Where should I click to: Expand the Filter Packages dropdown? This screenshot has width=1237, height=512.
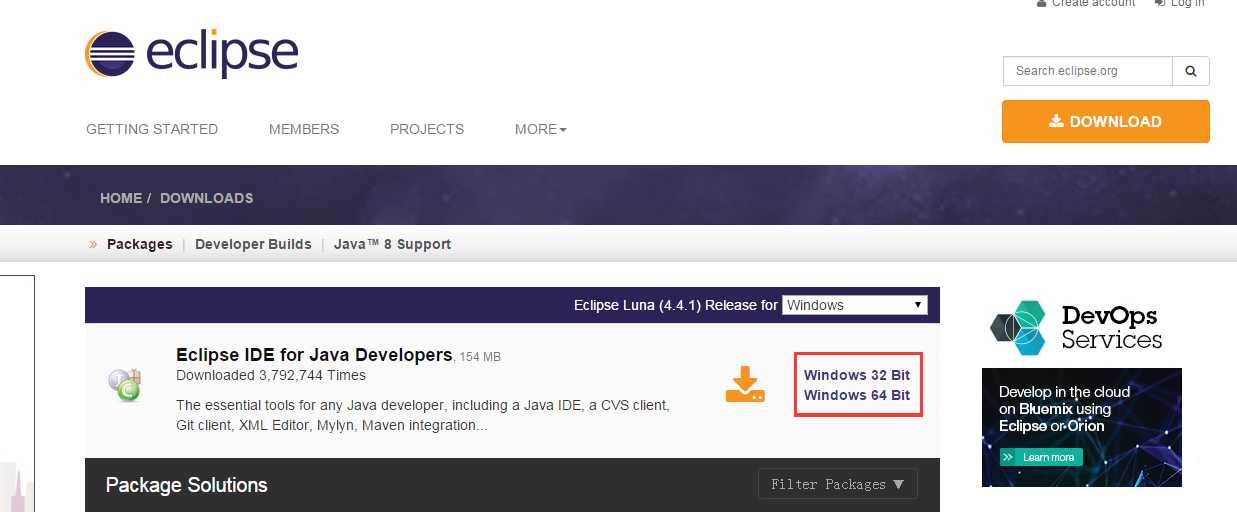pyautogui.click(x=838, y=484)
